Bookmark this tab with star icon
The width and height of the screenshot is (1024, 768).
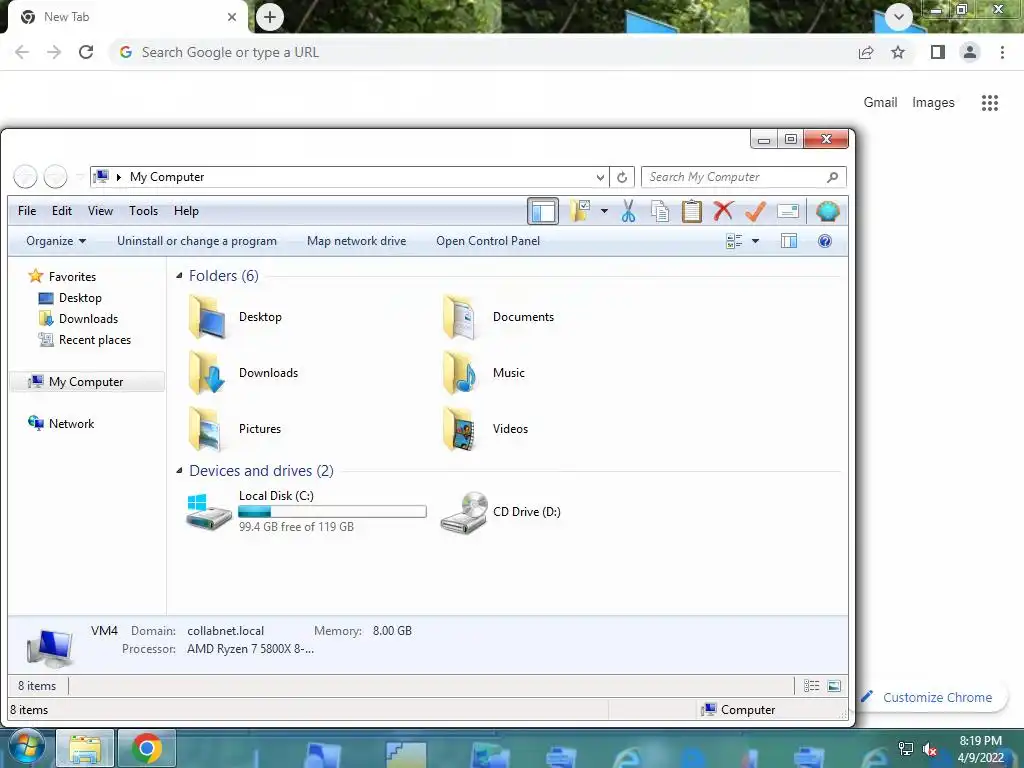tap(898, 52)
